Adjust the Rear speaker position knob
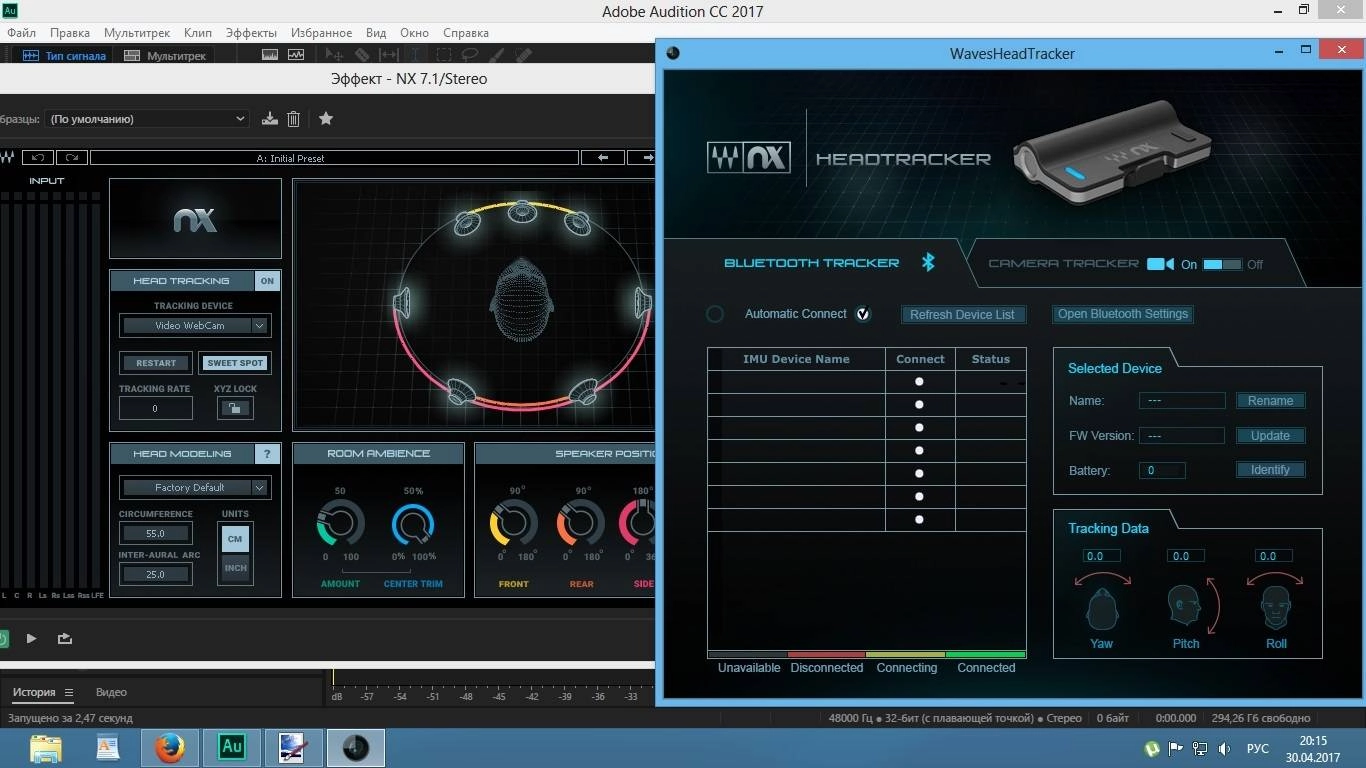 (x=580, y=524)
